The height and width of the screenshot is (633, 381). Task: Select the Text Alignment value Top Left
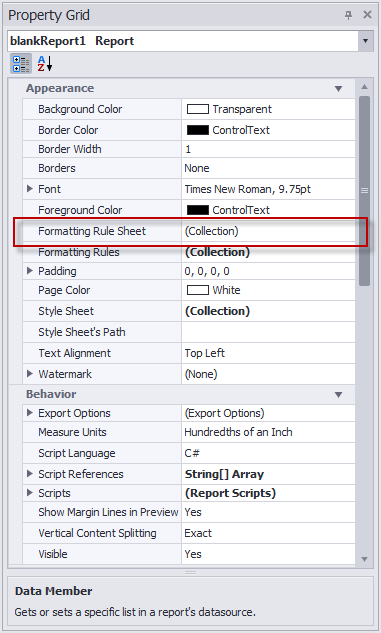click(x=268, y=353)
